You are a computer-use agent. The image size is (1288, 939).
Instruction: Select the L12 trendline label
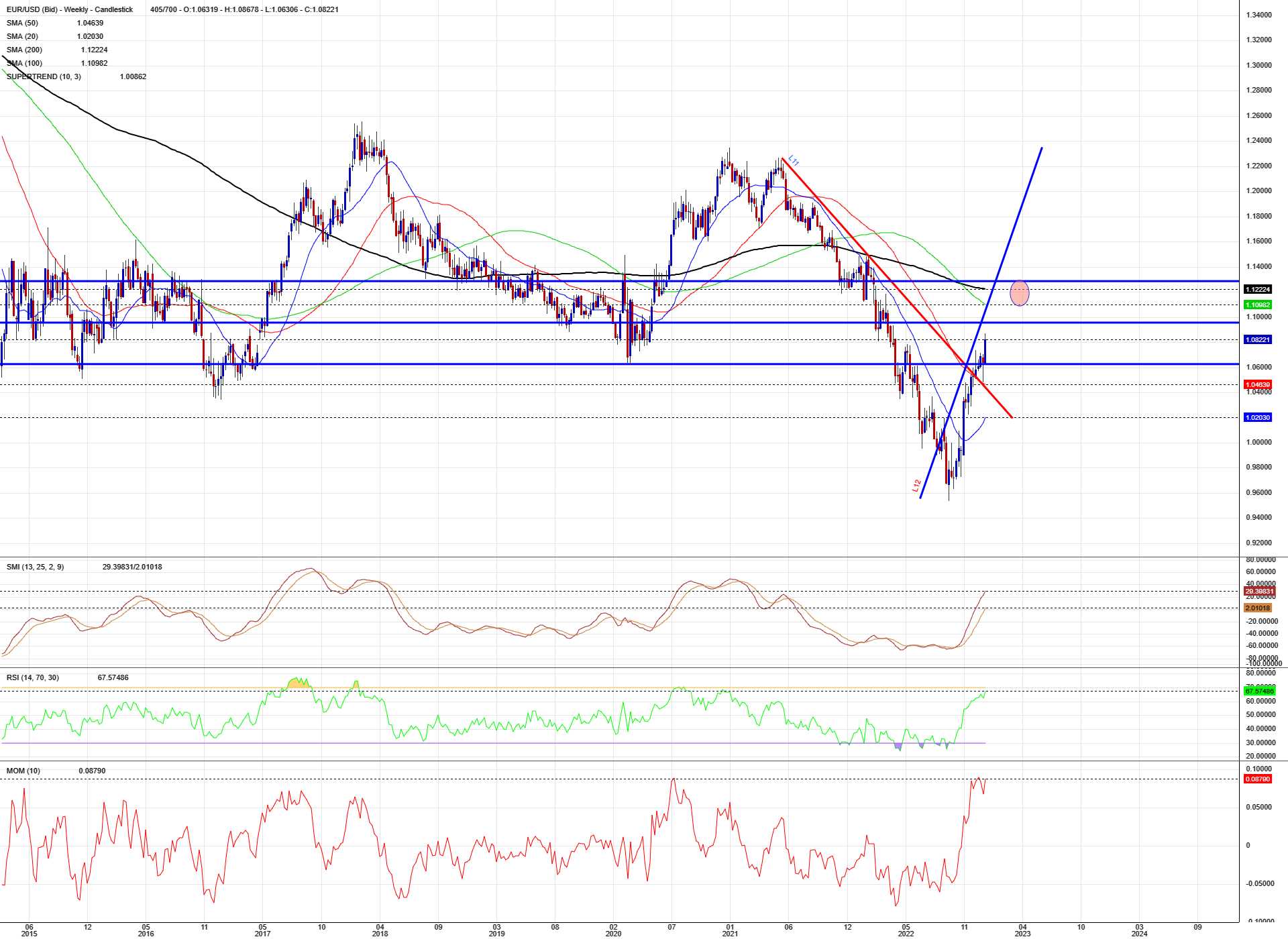coord(916,486)
